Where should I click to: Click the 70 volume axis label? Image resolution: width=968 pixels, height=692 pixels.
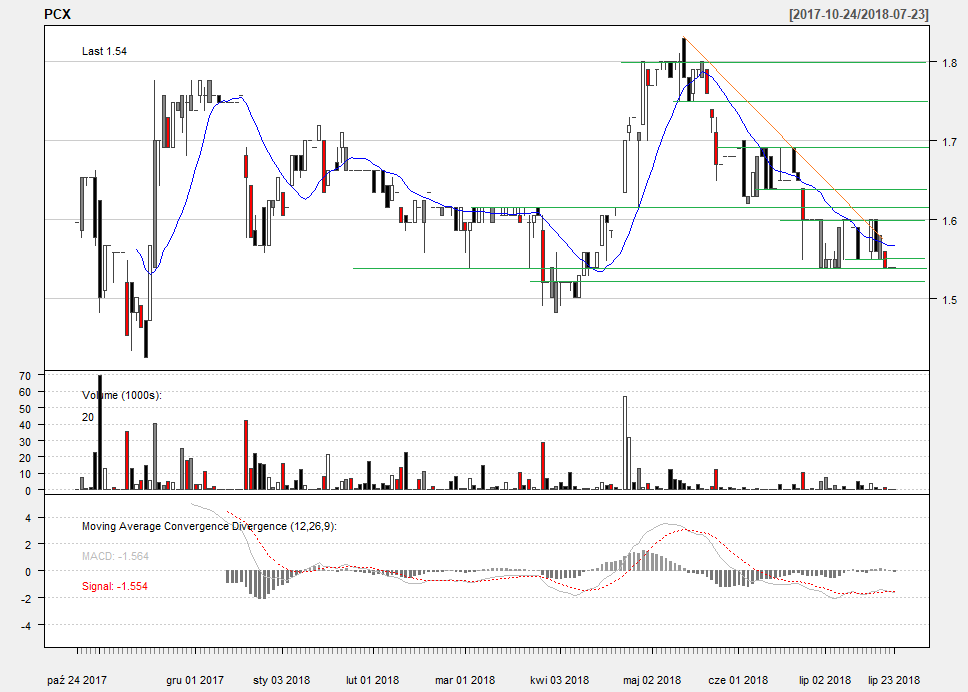(x=25, y=376)
